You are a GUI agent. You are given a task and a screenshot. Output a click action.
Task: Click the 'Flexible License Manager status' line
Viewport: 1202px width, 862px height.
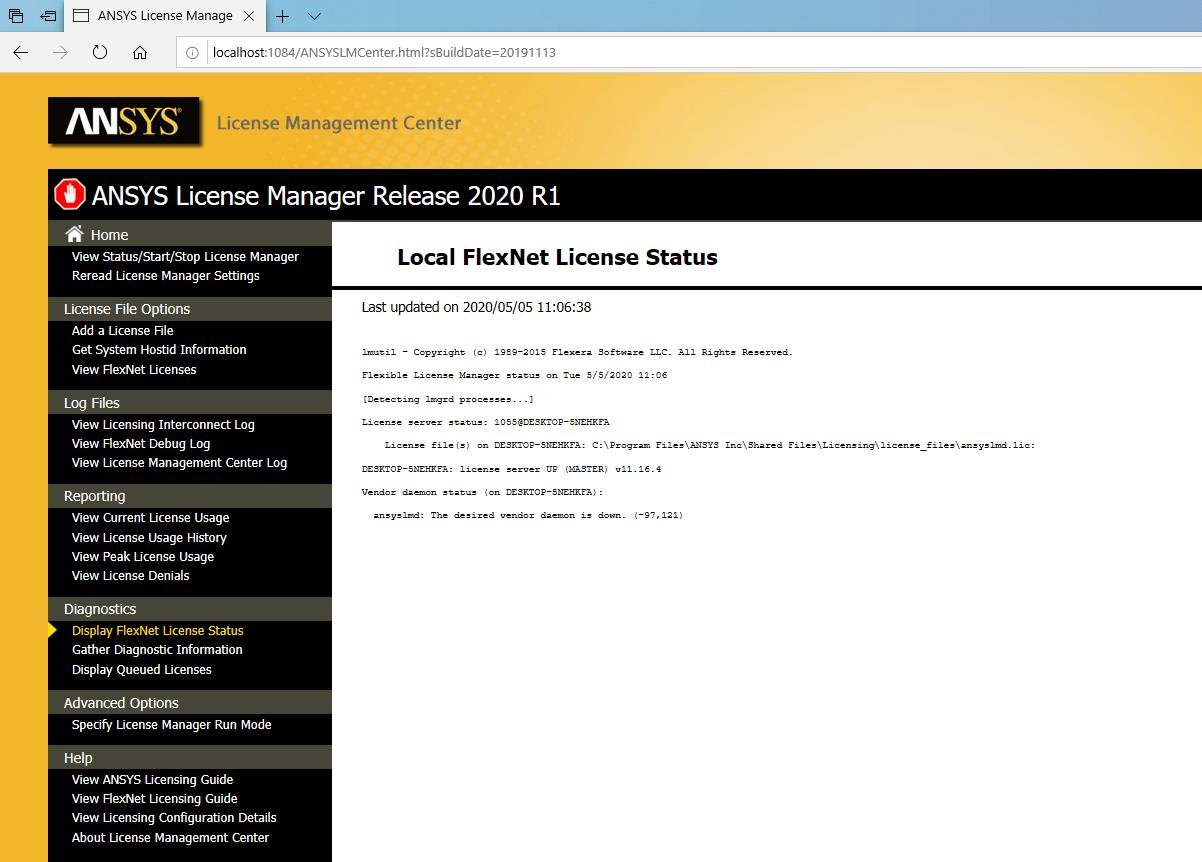[x=514, y=375]
